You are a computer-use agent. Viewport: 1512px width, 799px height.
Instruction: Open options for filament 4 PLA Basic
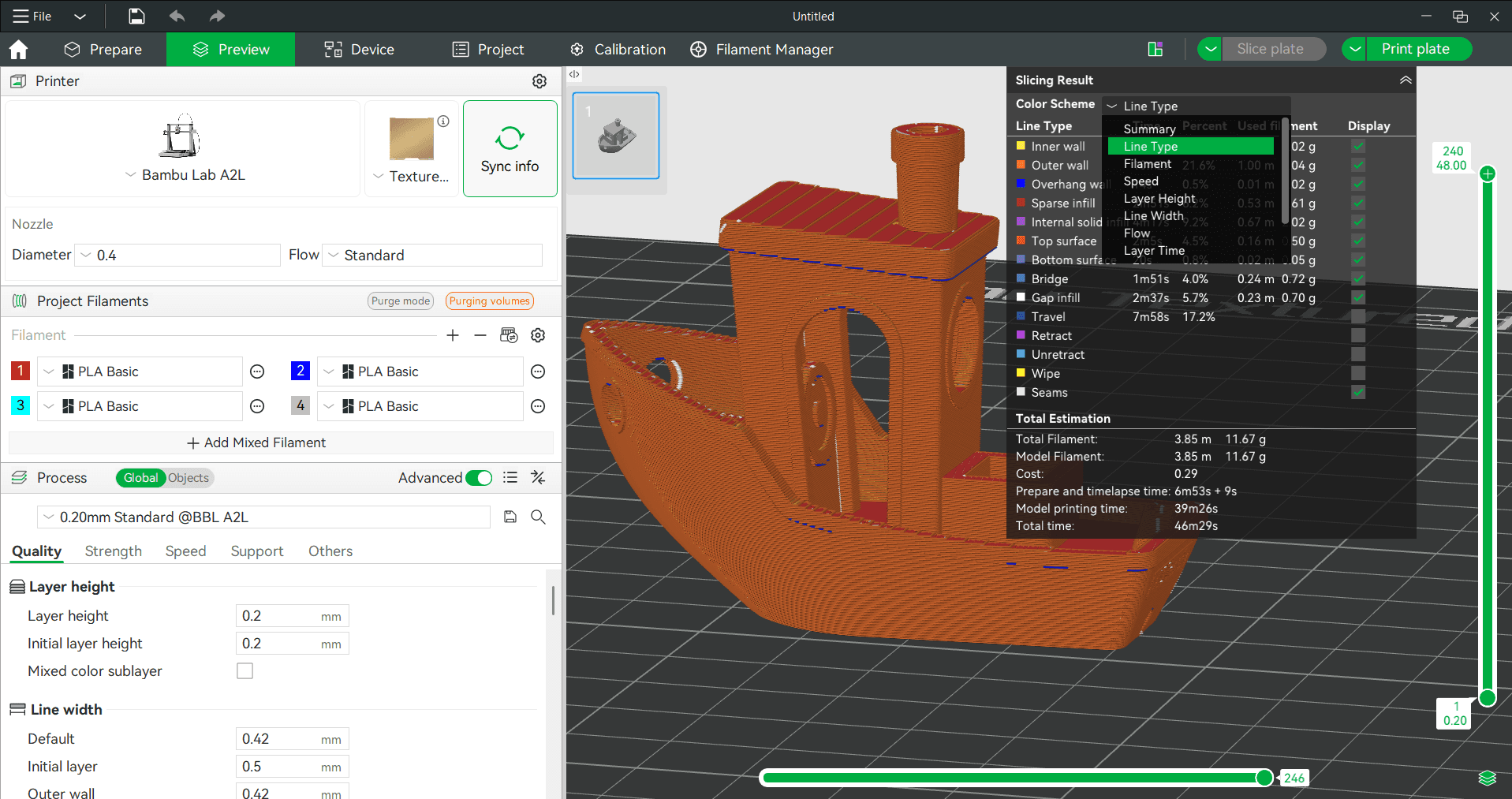[x=538, y=406]
